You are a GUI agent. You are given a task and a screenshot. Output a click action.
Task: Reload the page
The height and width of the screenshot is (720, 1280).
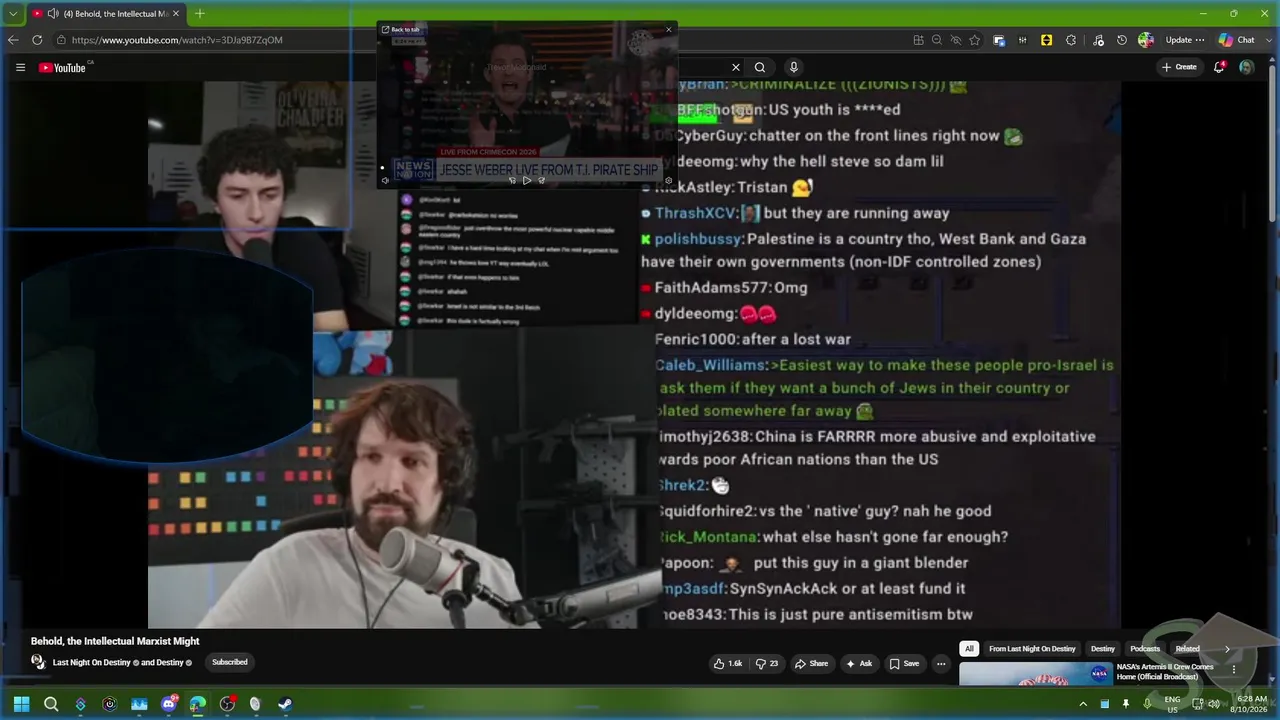[x=37, y=40]
